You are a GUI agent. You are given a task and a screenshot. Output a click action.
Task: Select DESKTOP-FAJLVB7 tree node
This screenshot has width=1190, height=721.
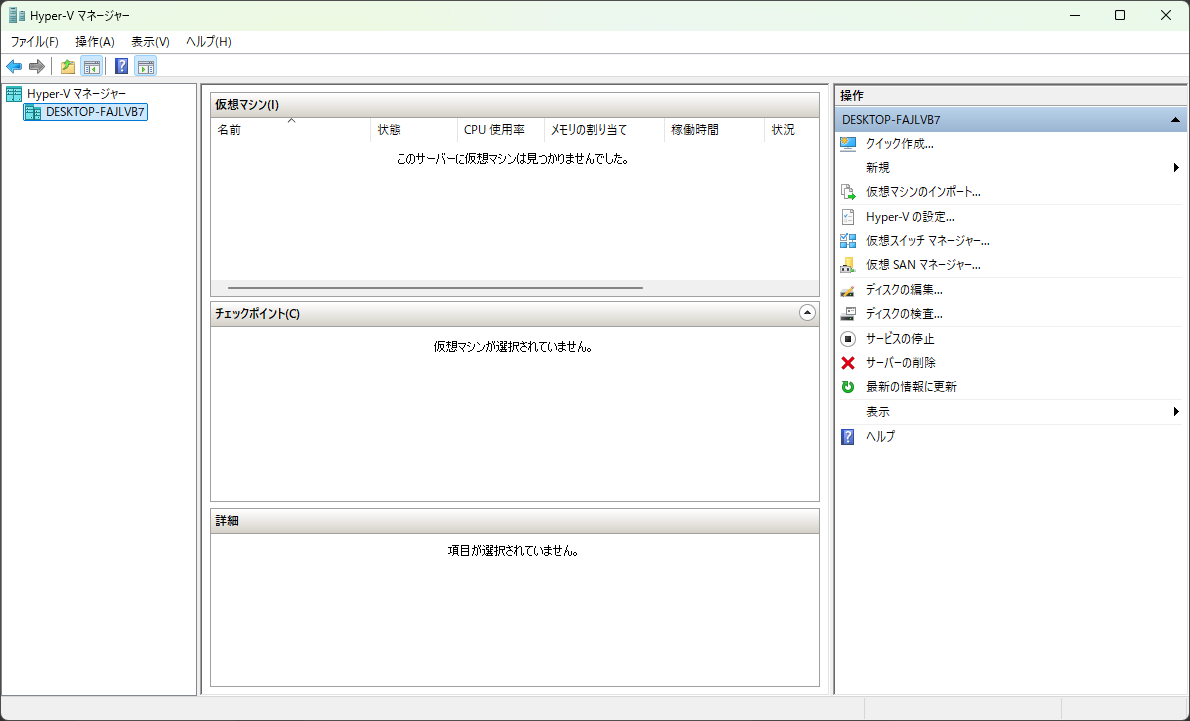click(95, 112)
